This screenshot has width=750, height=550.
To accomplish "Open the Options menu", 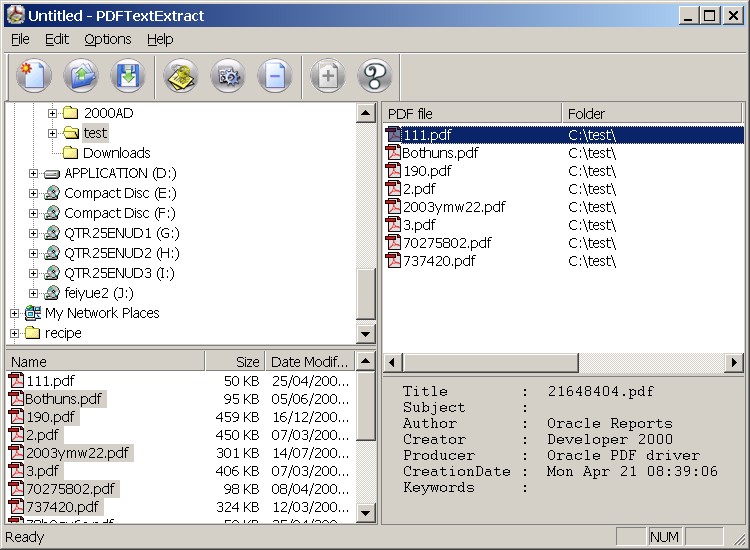I will coord(108,39).
